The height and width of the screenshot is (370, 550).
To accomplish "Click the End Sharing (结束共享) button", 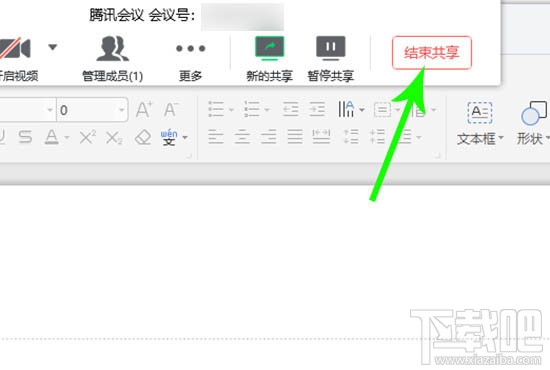I will 431,53.
